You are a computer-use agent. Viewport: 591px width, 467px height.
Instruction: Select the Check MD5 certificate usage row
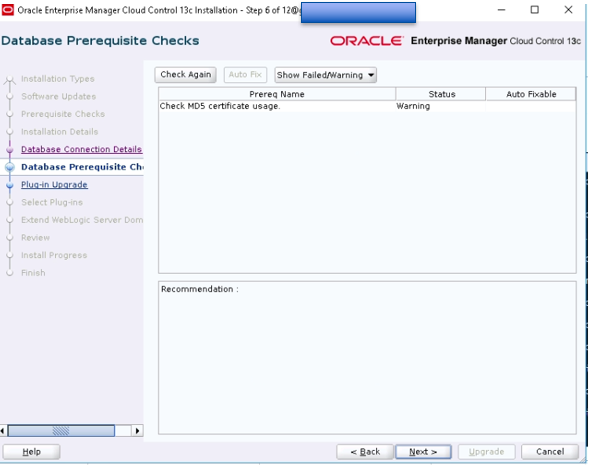click(367, 106)
